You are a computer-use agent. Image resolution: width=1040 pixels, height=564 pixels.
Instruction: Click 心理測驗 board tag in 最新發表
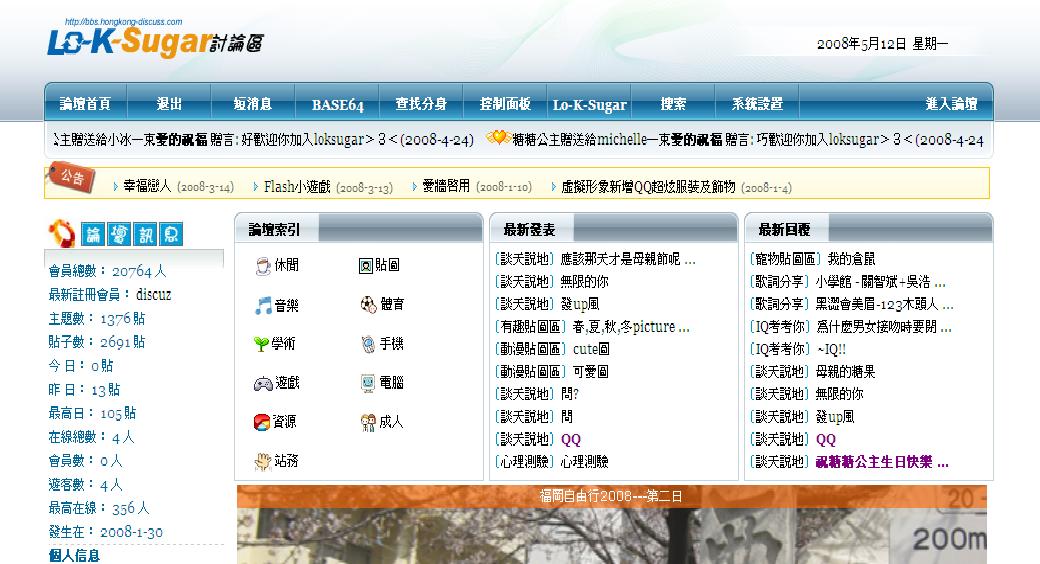click(525, 462)
